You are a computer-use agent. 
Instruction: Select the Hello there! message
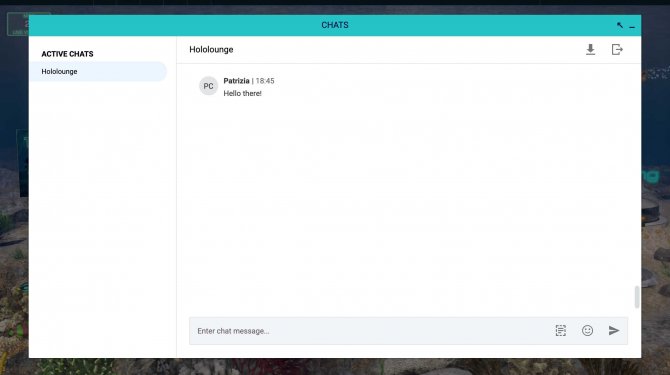[x=242, y=93]
